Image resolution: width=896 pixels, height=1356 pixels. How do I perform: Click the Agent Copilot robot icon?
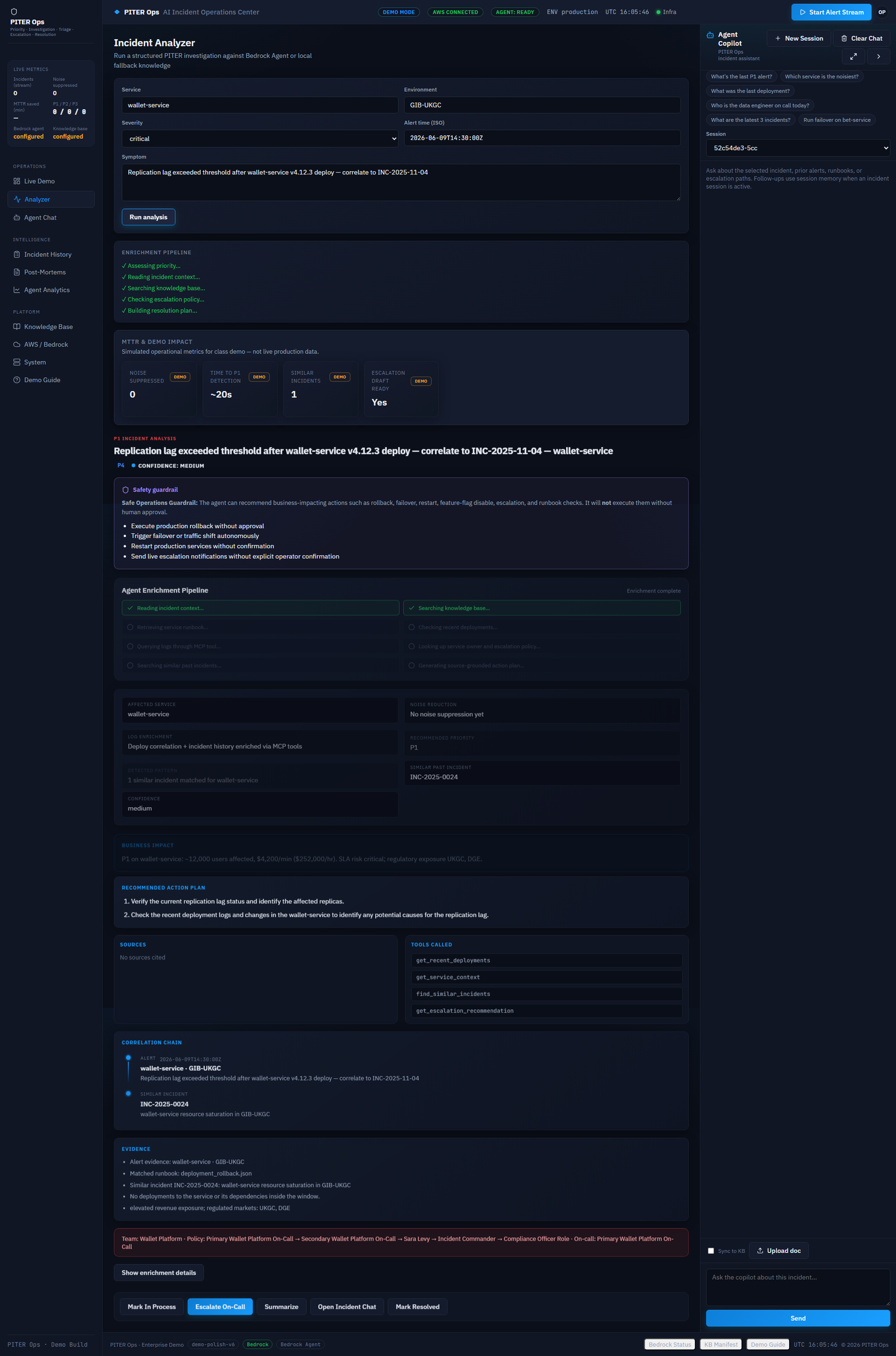point(710,35)
